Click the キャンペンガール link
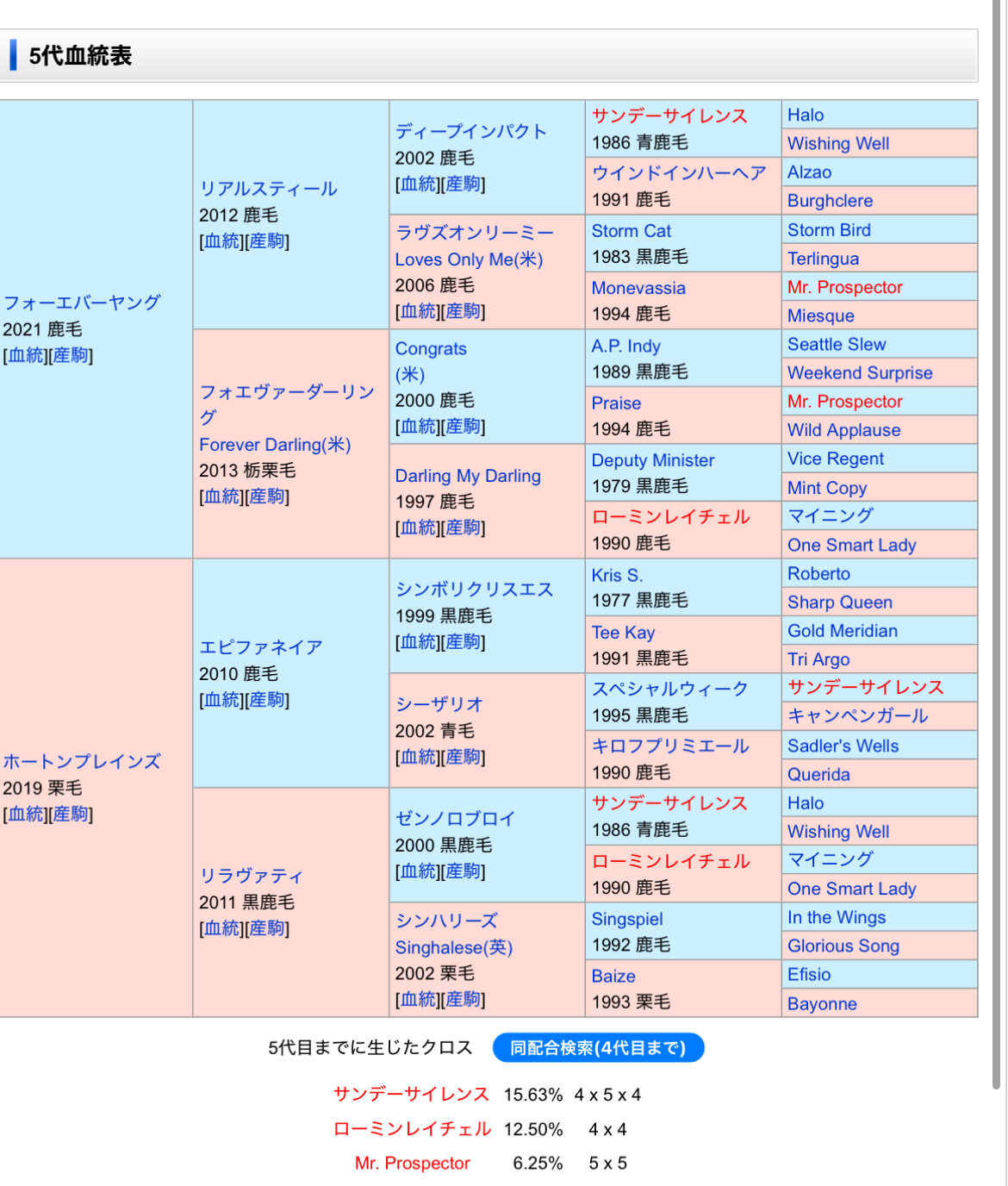The width and height of the screenshot is (1008, 1186). tap(858, 715)
